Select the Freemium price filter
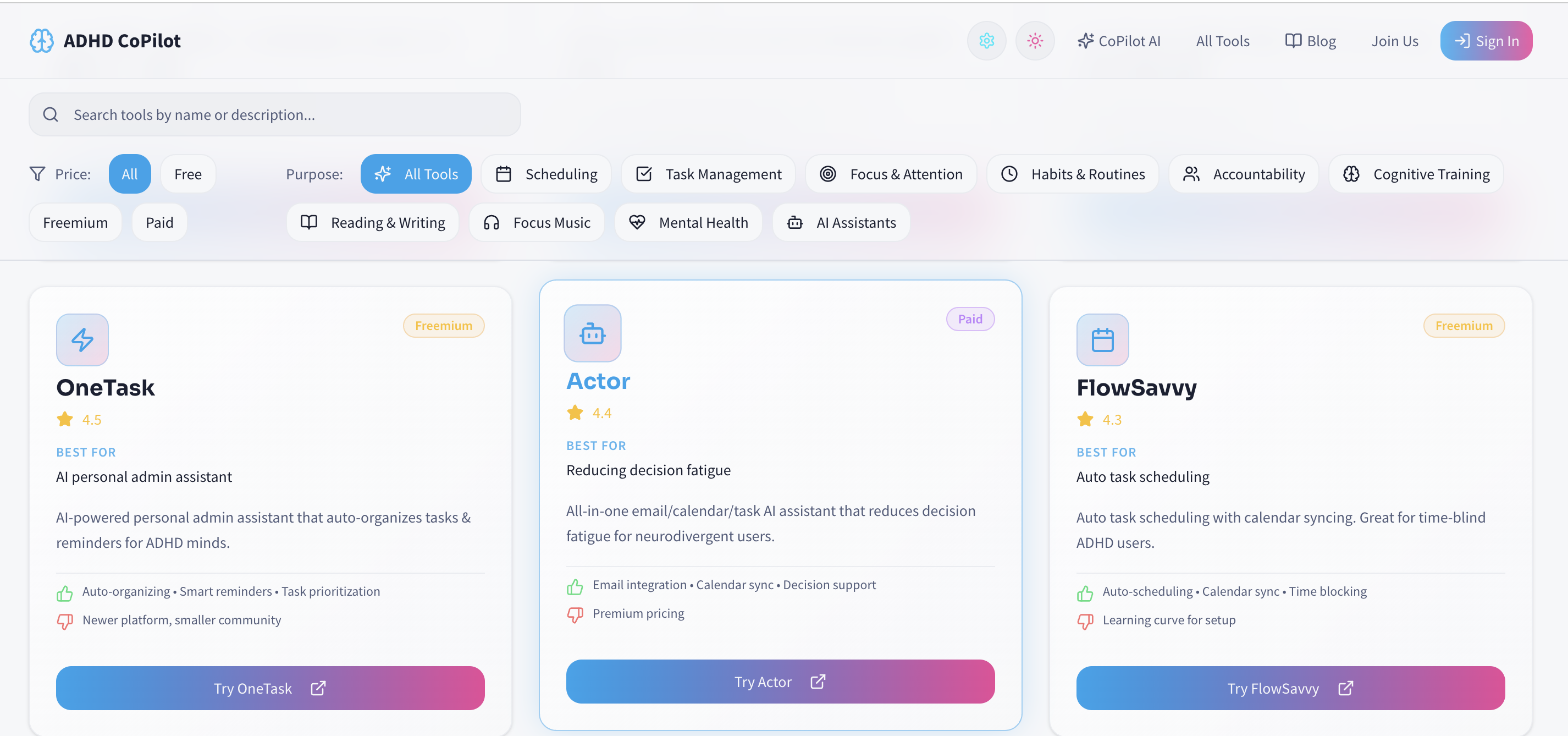The width and height of the screenshot is (1568, 736). (75, 223)
